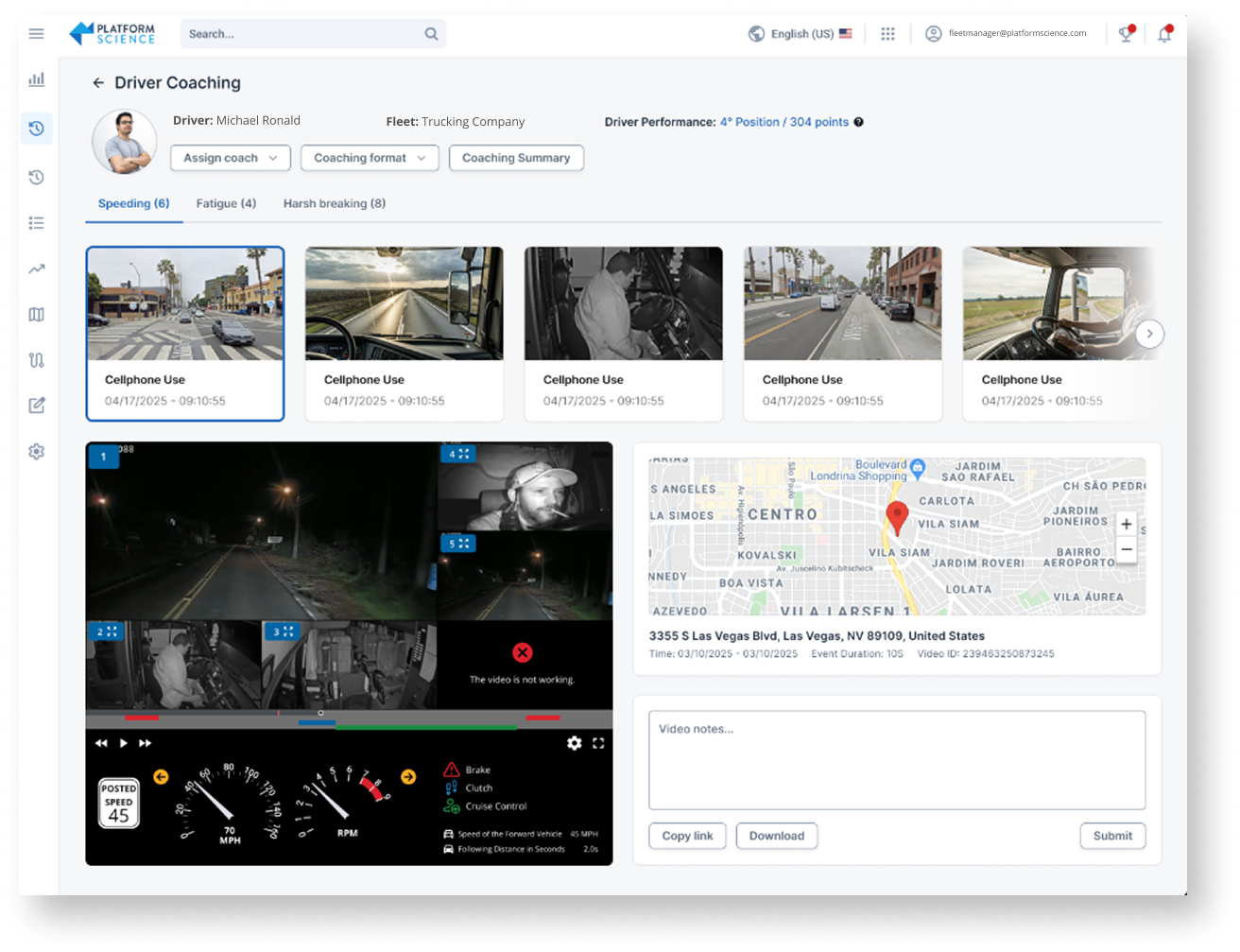This screenshot has width=1240, height=952.
Task: Open the video player settings gear
Action: 574,743
